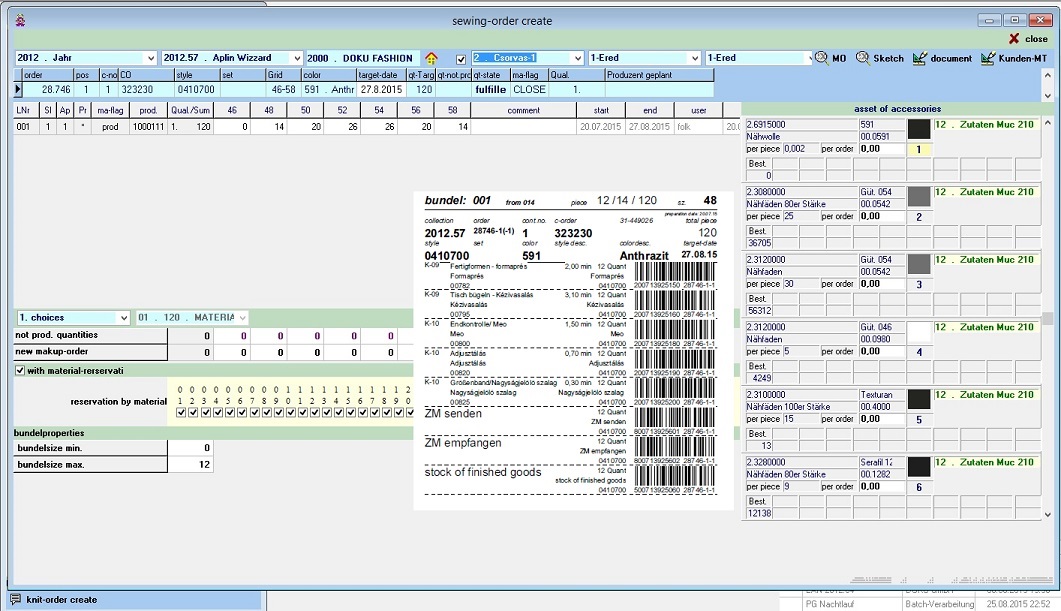Click the red X close icon

(x=1014, y=39)
